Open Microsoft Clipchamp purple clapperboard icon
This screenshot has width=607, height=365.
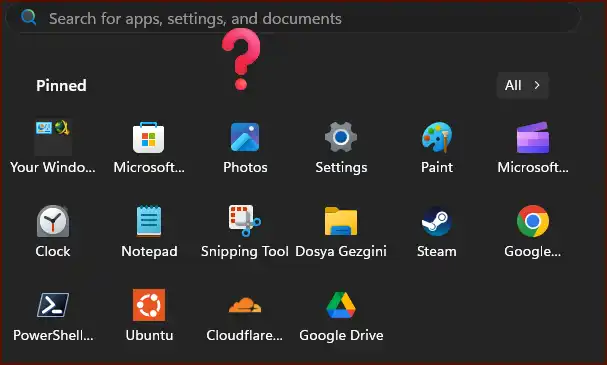pyautogui.click(x=533, y=138)
